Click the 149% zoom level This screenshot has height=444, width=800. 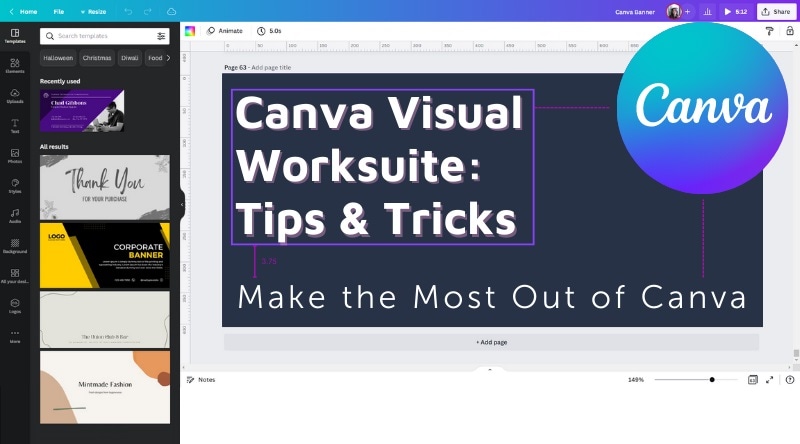click(x=636, y=380)
